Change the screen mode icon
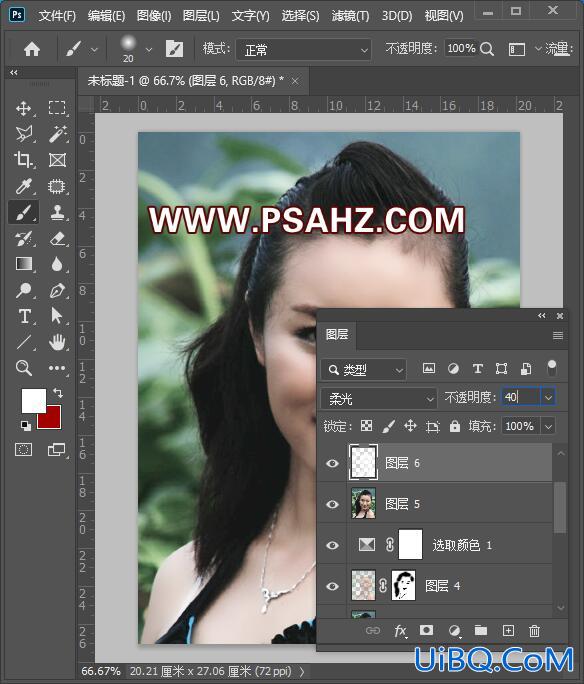 click(x=56, y=449)
